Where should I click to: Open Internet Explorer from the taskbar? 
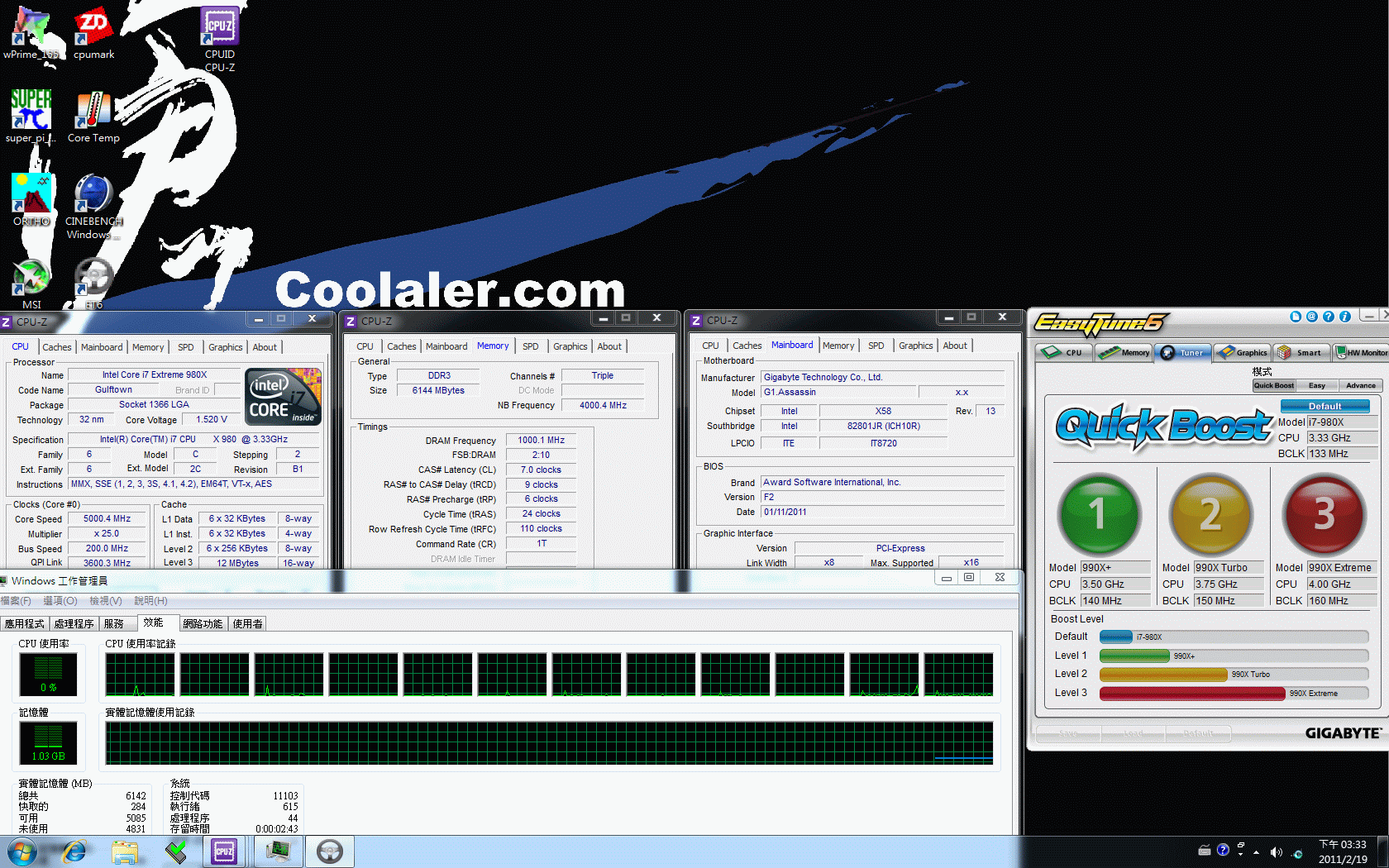[74, 851]
